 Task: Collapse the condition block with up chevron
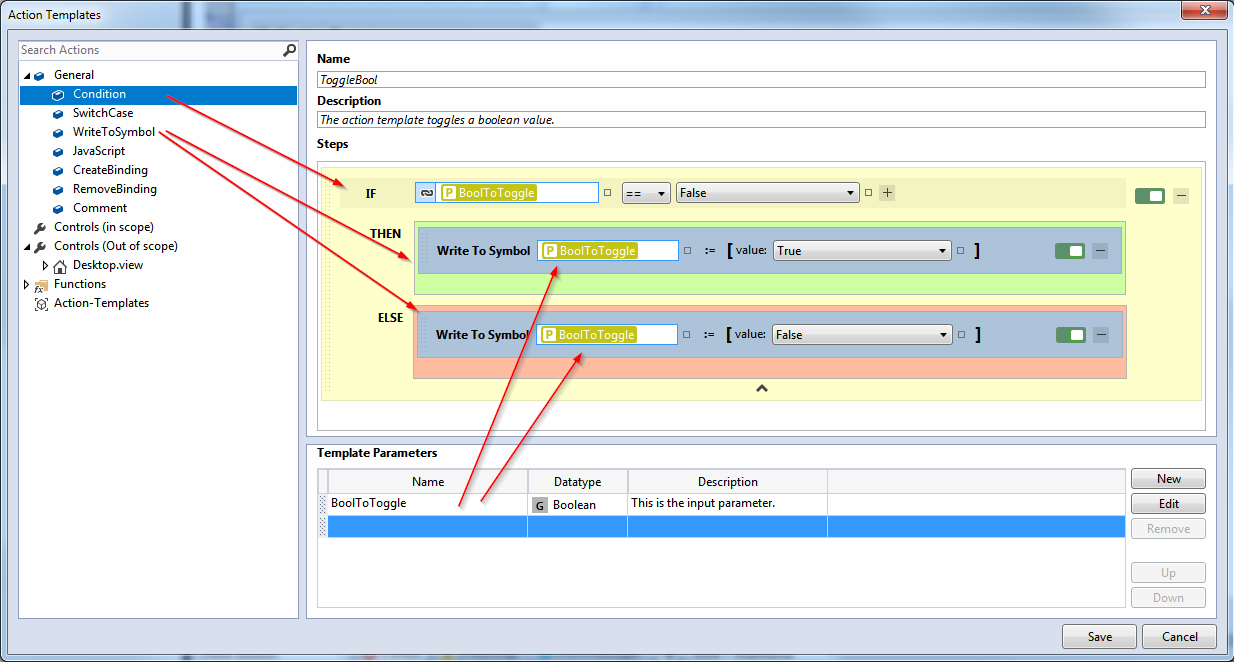tap(761, 388)
